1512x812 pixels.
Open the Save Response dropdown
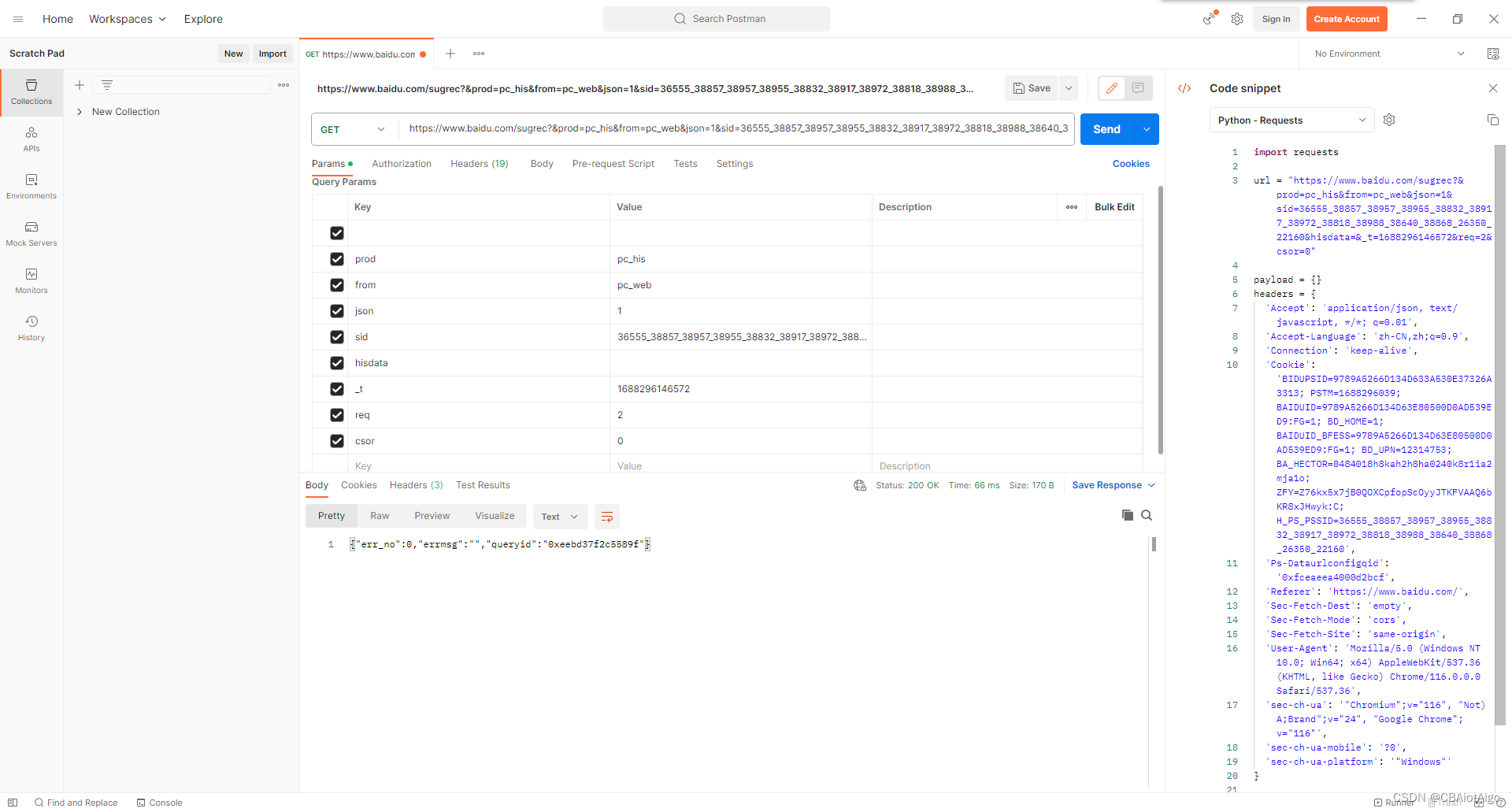click(1114, 485)
